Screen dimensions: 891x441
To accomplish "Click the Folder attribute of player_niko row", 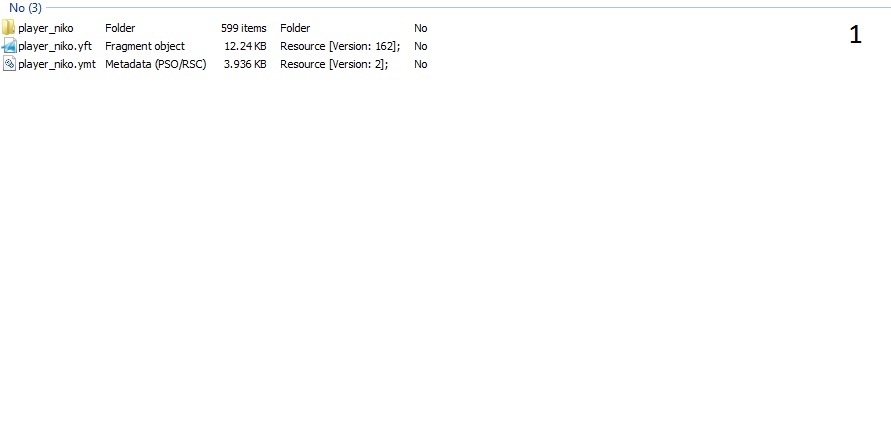I will pyautogui.click(x=295, y=28).
